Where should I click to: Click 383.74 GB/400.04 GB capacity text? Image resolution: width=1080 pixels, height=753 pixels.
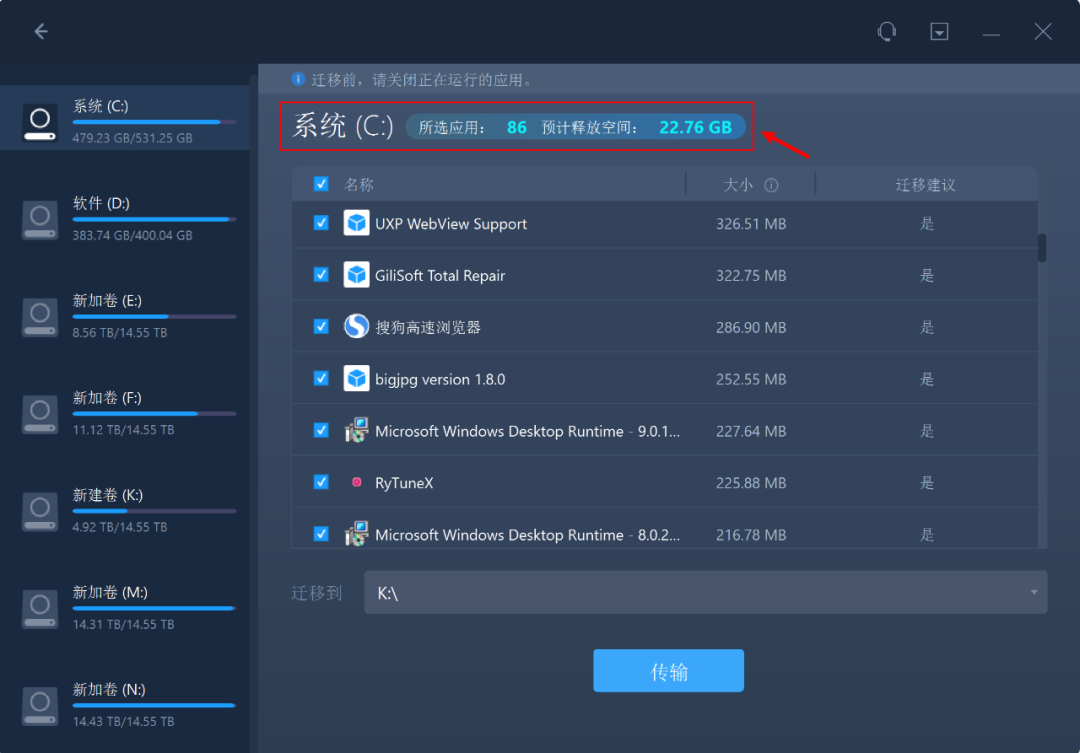pos(132,236)
